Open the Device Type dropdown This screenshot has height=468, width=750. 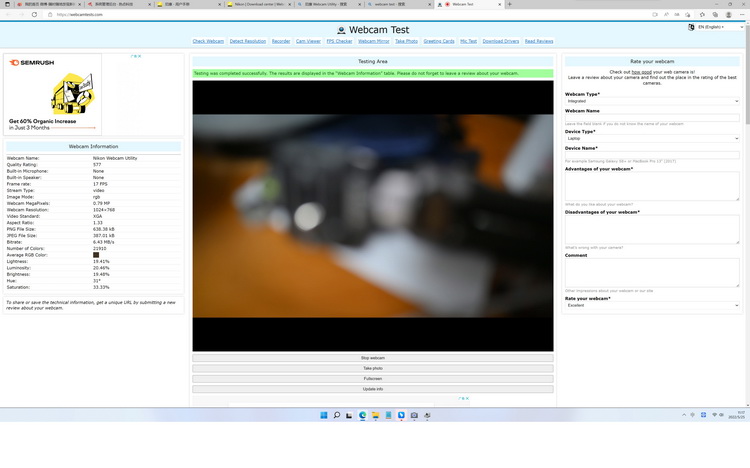pyautogui.click(x=652, y=138)
